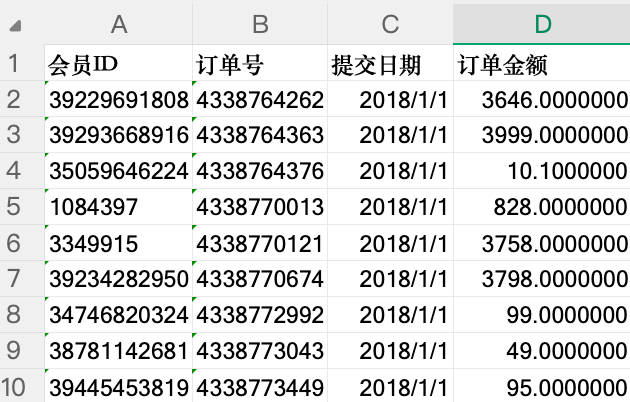This screenshot has height=402, width=630.
Task: Select order number cell 4338764376
Action: 260,171
